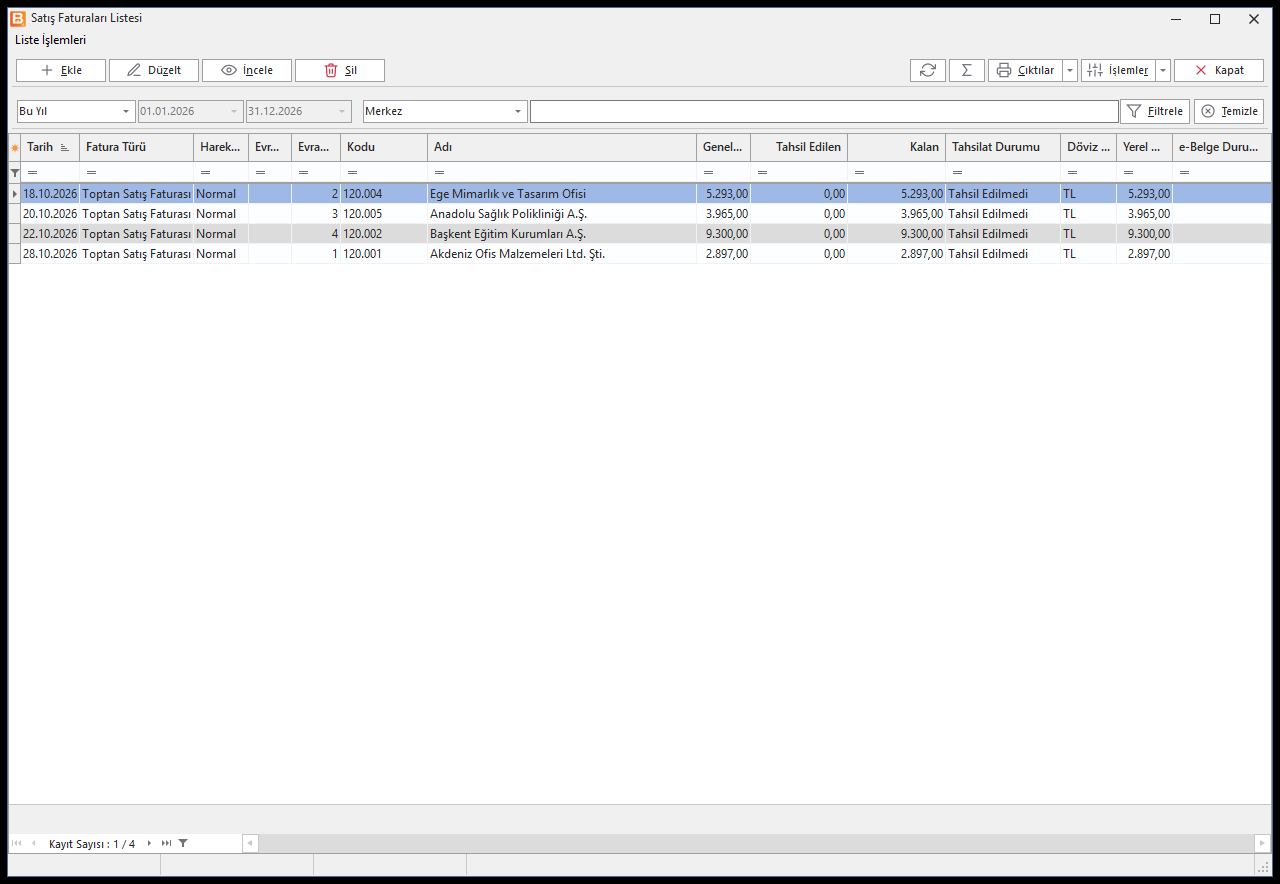
Task: Open the Çıktılar print button
Action: pyautogui.click(x=1025, y=70)
